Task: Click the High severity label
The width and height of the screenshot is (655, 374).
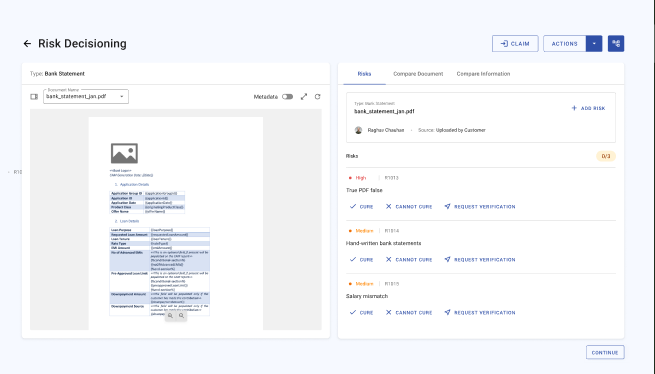Action: tap(361, 178)
